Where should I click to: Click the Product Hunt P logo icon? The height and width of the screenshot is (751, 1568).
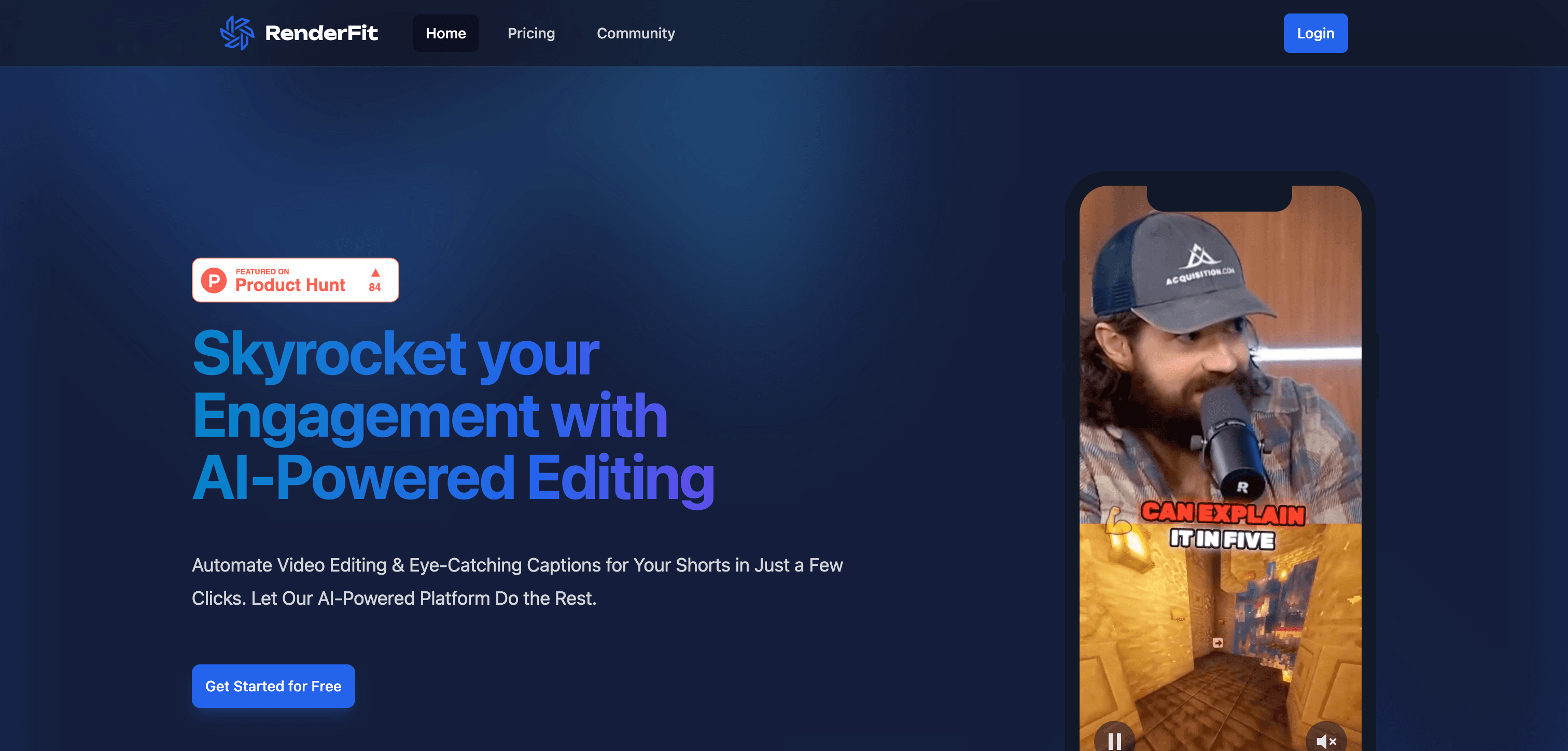point(214,280)
